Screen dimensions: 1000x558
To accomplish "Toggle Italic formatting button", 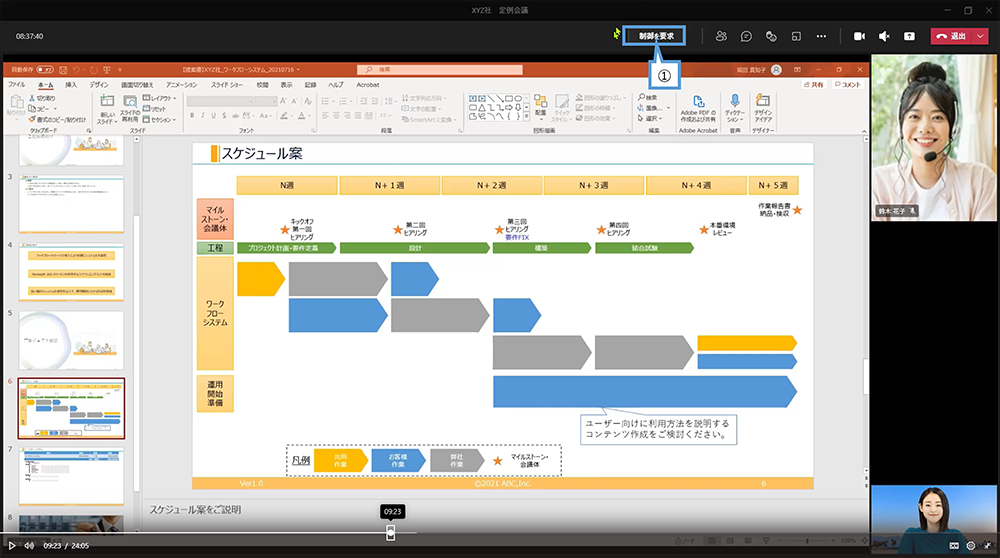I will click(203, 115).
